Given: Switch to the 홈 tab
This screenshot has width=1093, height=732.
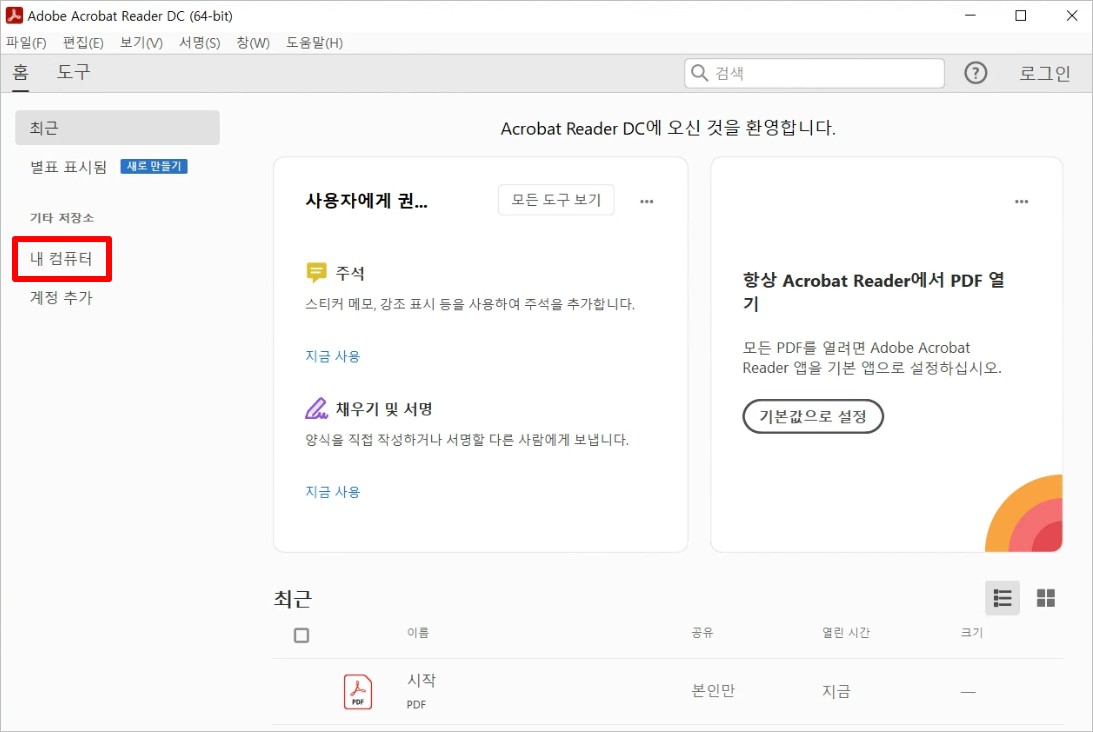Looking at the screenshot, I should (21, 72).
